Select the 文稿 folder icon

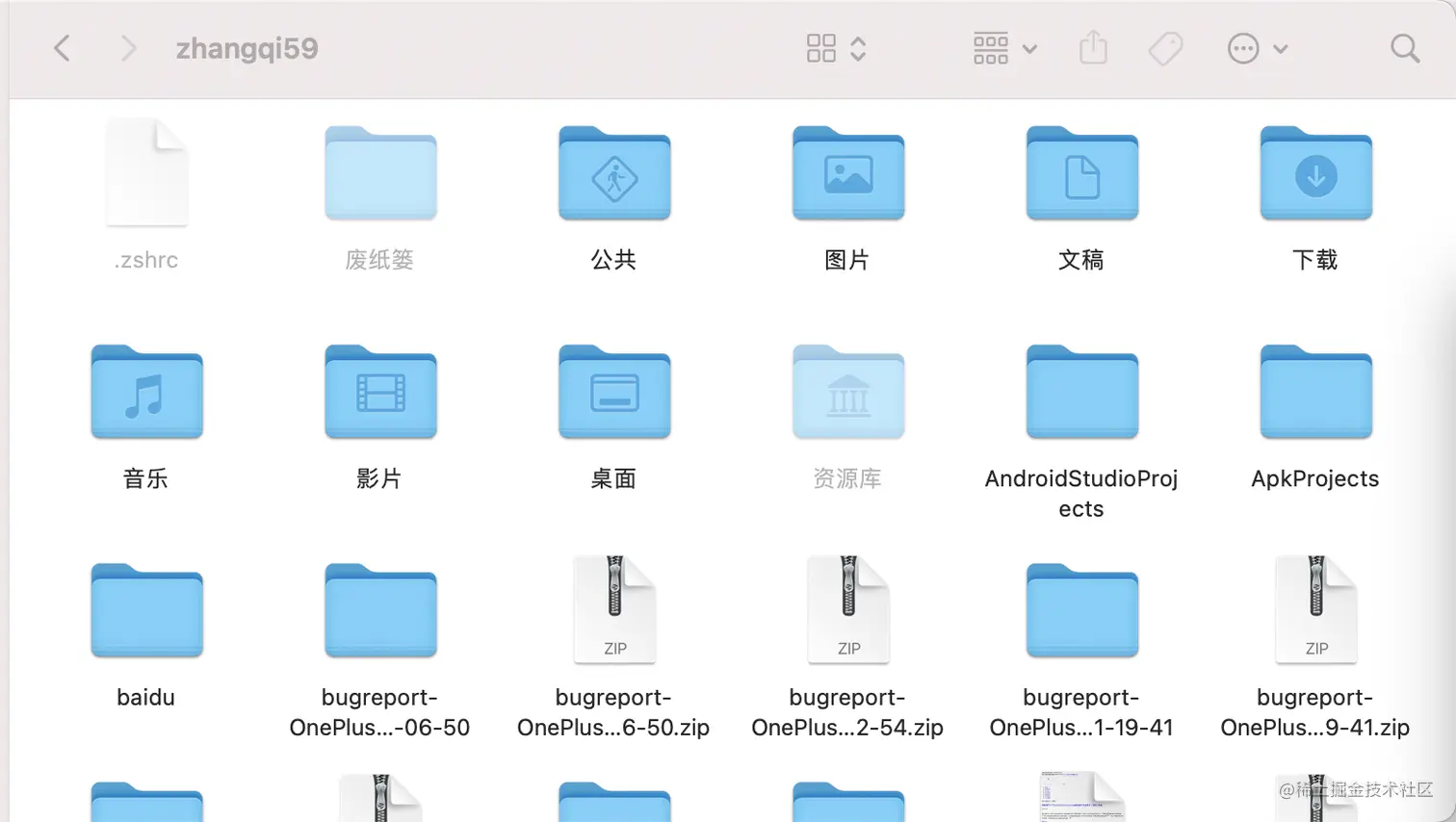pyautogui.click(x=1082, y=173)
